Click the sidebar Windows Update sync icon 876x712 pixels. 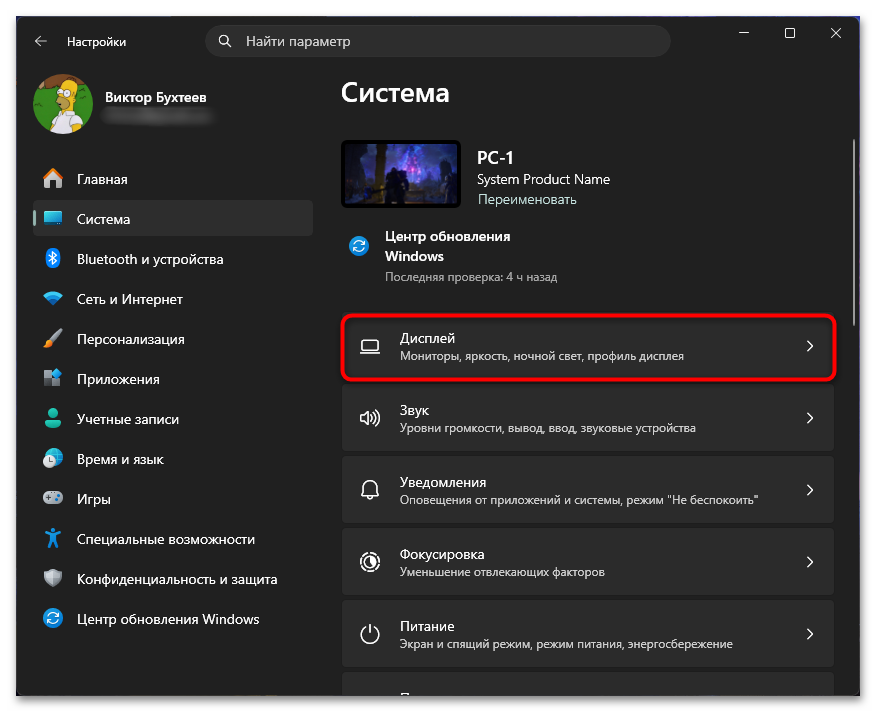(53, 618)
